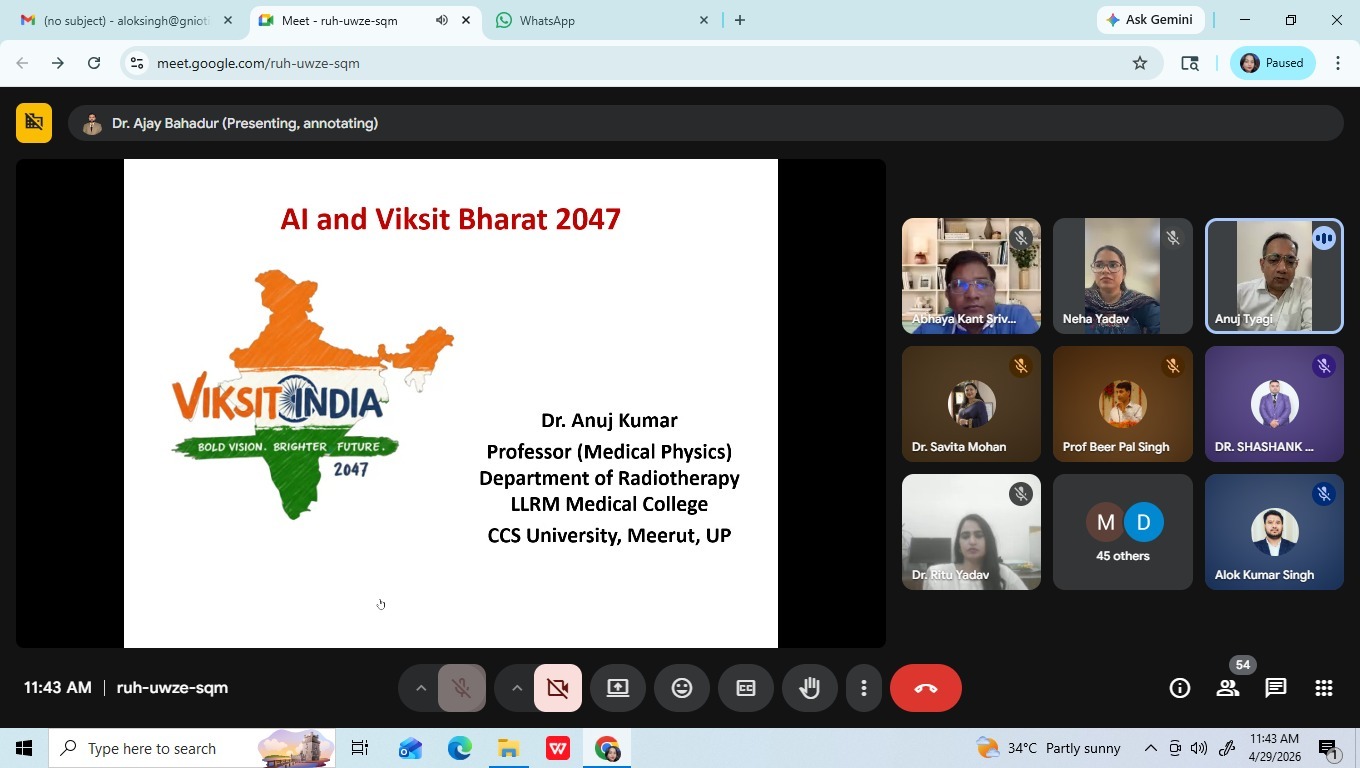
Task: Reload the Meet page
Action: pos(94,63)
